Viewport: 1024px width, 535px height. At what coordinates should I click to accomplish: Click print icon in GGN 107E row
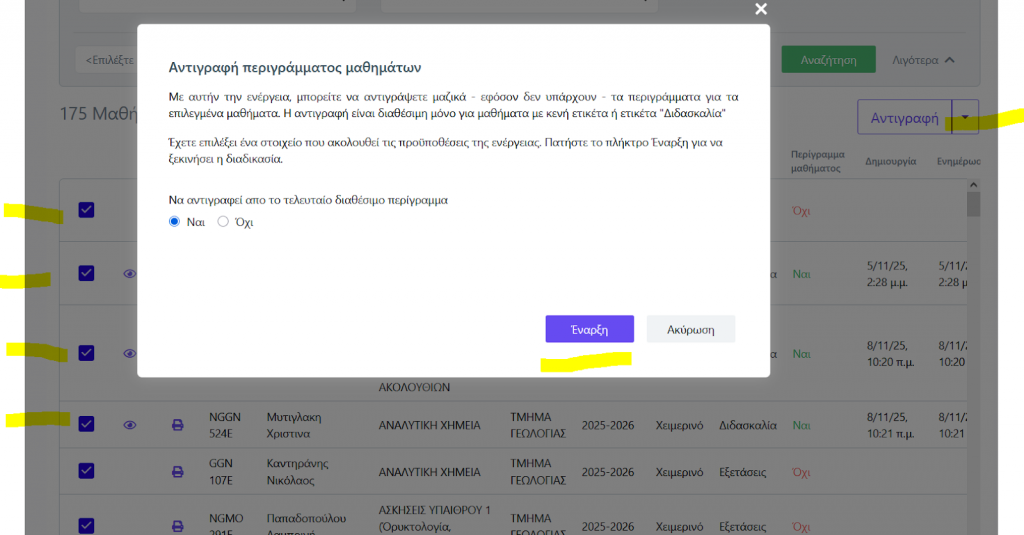point(178,472)
